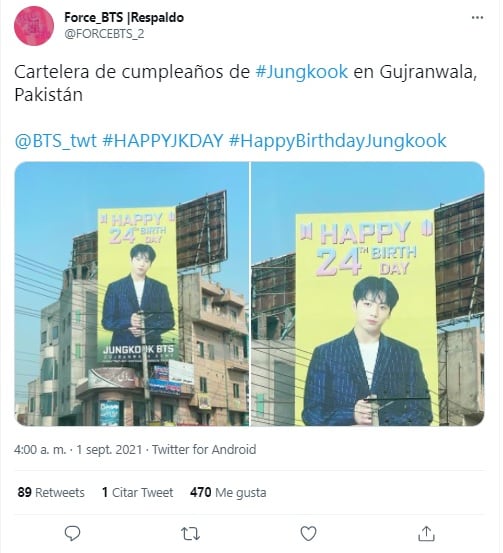This screenshot has height=553, width=503.
Task: Like the tweet with the heart icon
Action: (x=308, y=534)
